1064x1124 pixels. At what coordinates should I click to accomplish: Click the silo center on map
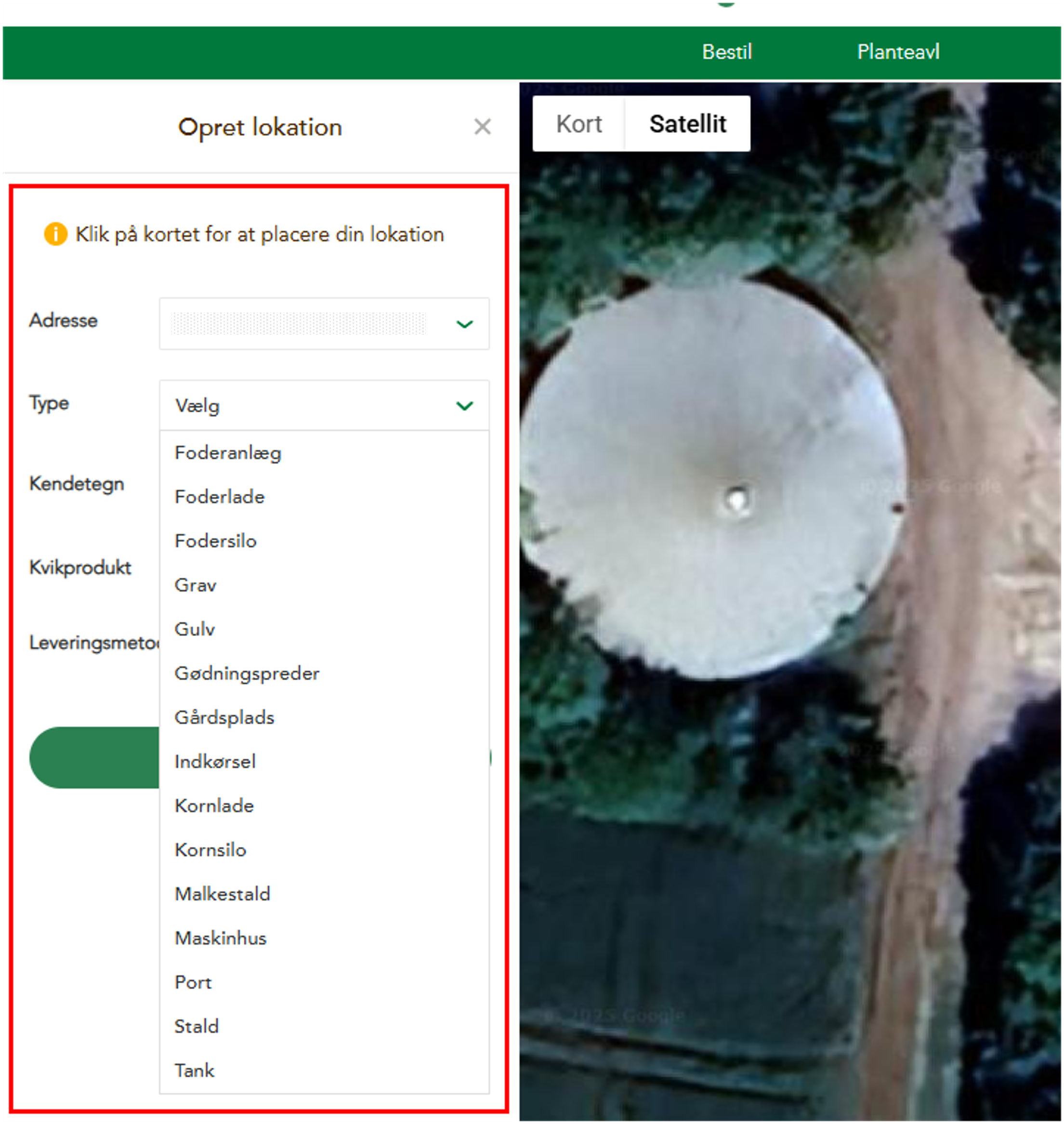[737, 500]
